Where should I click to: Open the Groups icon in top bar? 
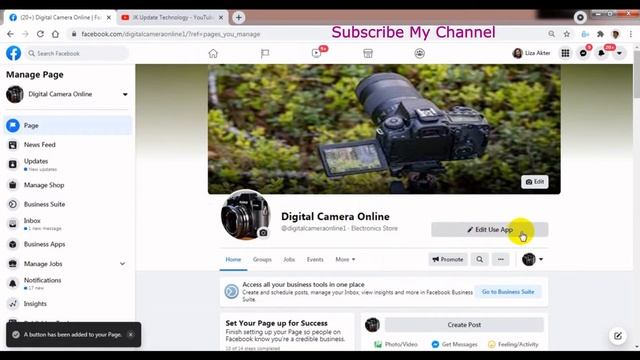pyautogui.click(x=419, y=53)
